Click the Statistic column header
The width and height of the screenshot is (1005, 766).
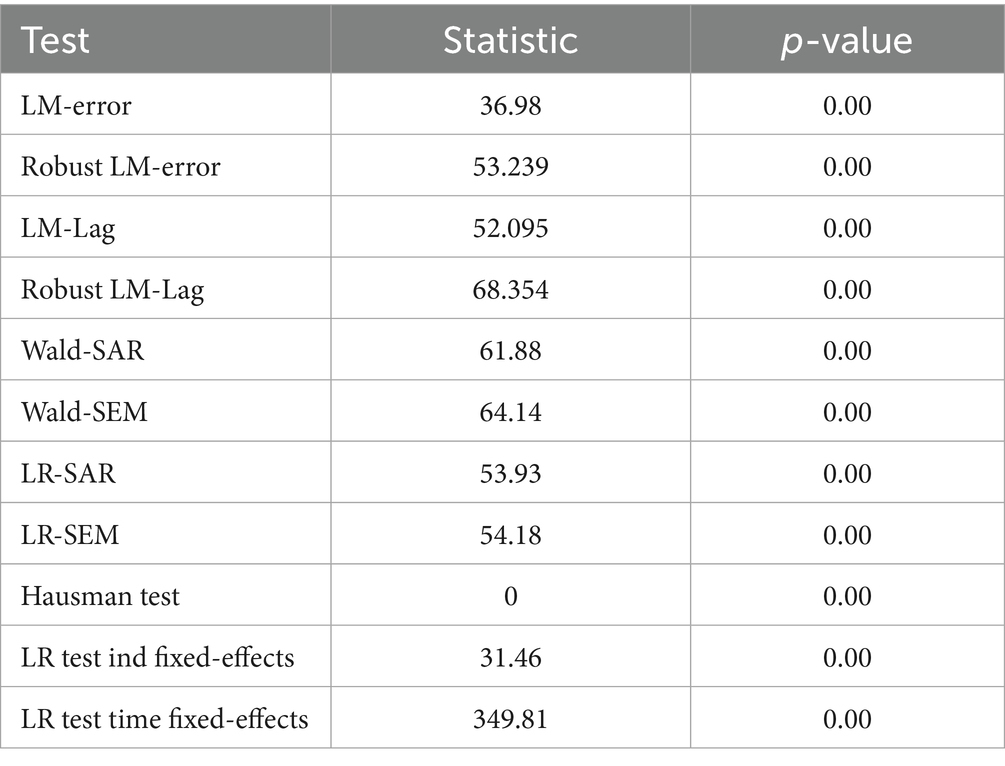[510, 40]
